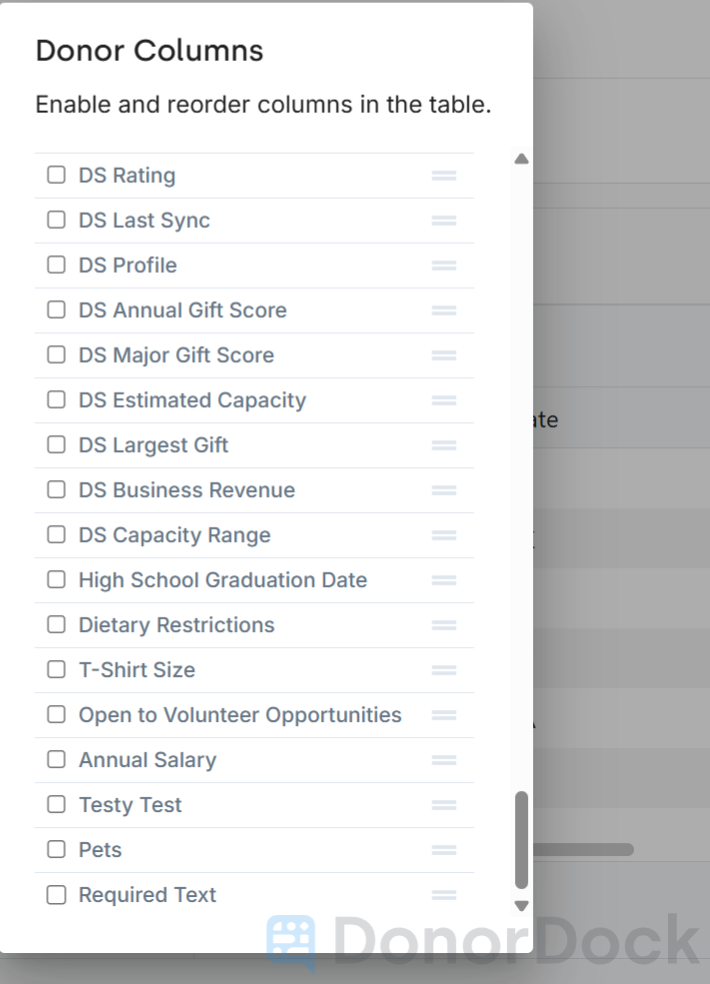Screen dimensions: 710x984
Task: Enable the Open to Volunteer Opportunities column
Action: pos(56,715)
